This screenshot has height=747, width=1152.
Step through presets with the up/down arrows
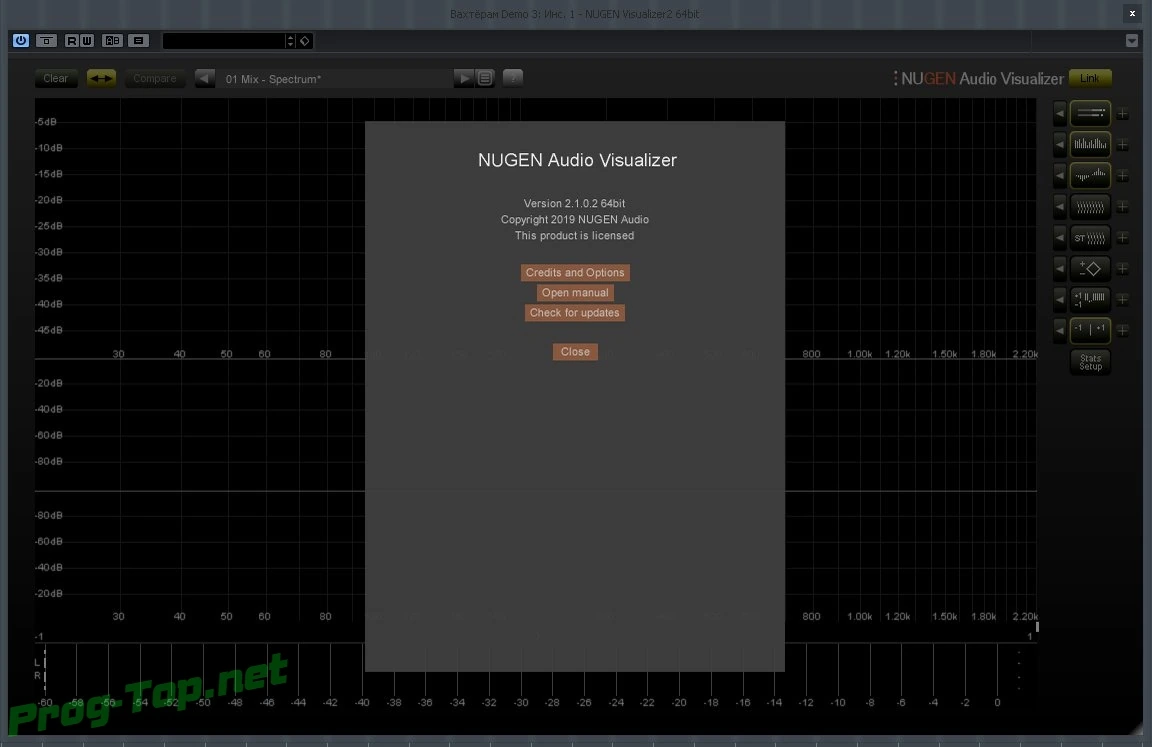point(290,40)
